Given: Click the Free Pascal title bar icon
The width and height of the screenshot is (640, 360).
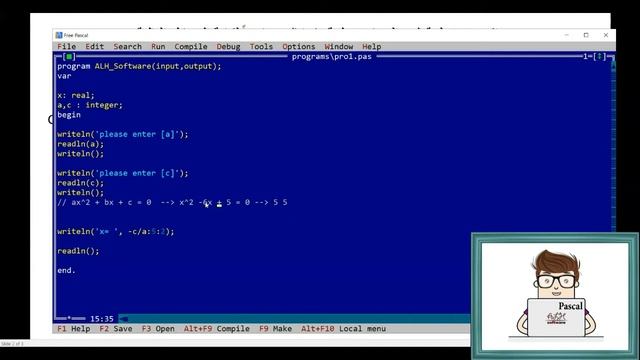Looking at the screenshot, I should tap(59, 35).
